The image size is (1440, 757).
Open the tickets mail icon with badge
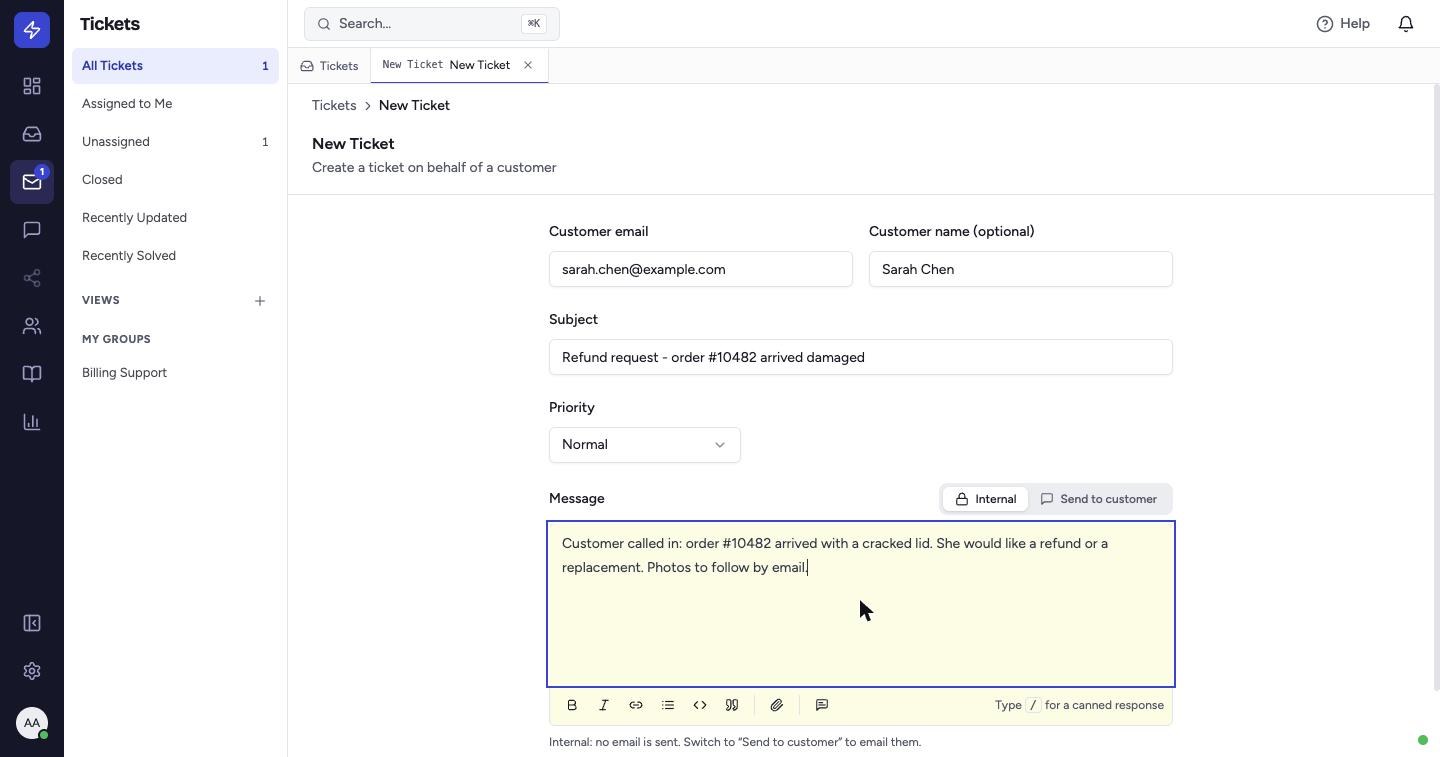(32, 182)
